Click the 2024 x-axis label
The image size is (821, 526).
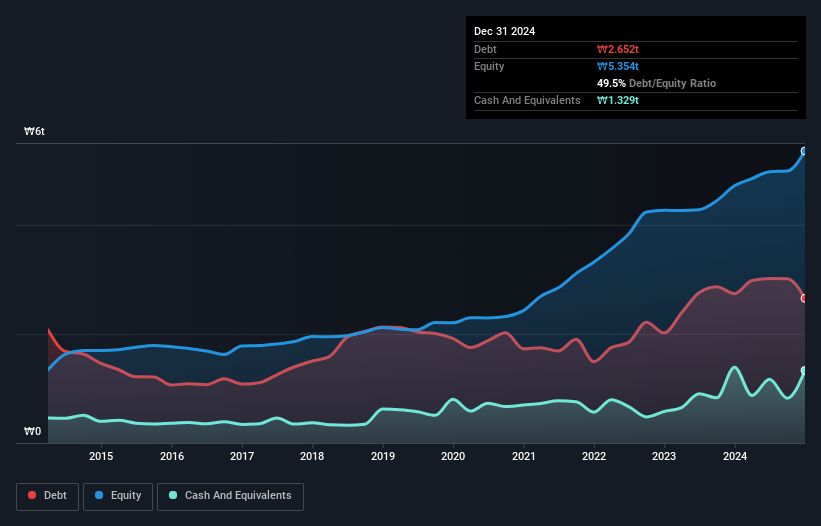click(735, 456)
